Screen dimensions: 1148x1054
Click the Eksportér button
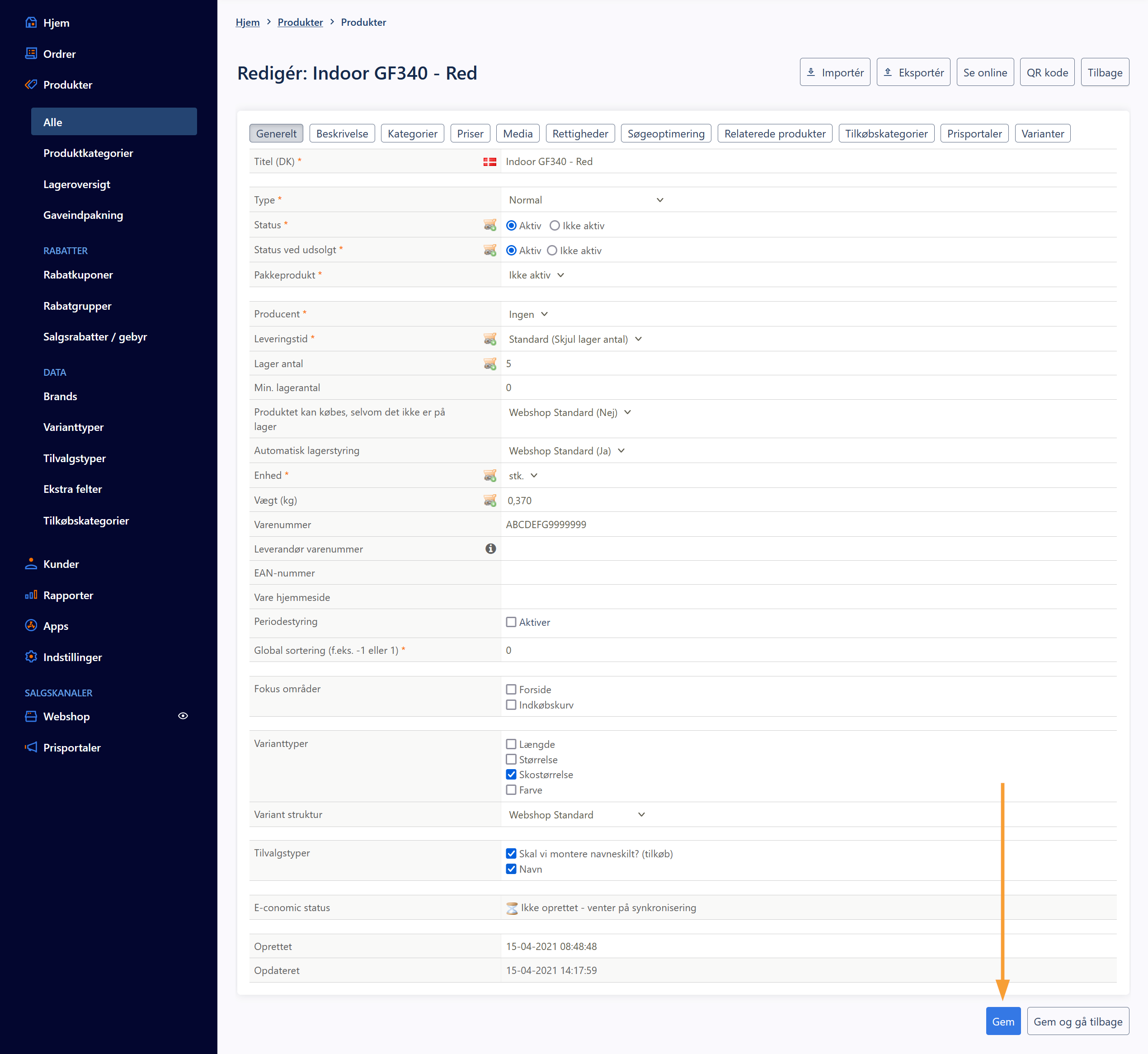[x=913, y=72]
